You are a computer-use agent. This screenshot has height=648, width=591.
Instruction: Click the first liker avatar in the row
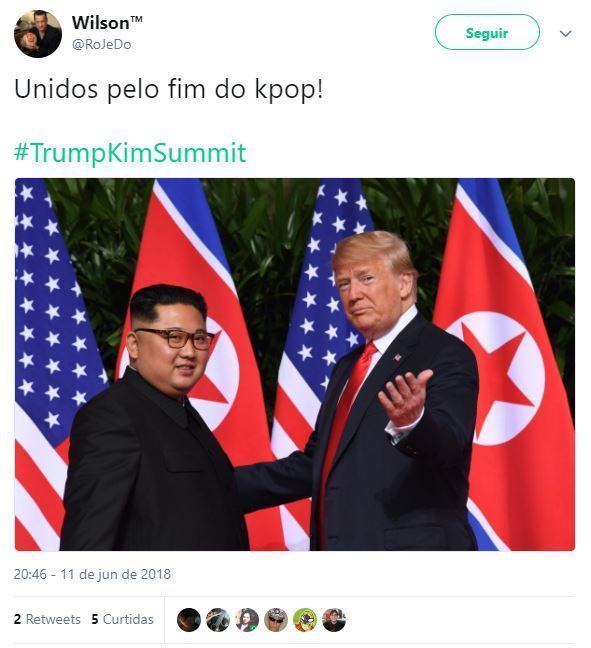189,620
